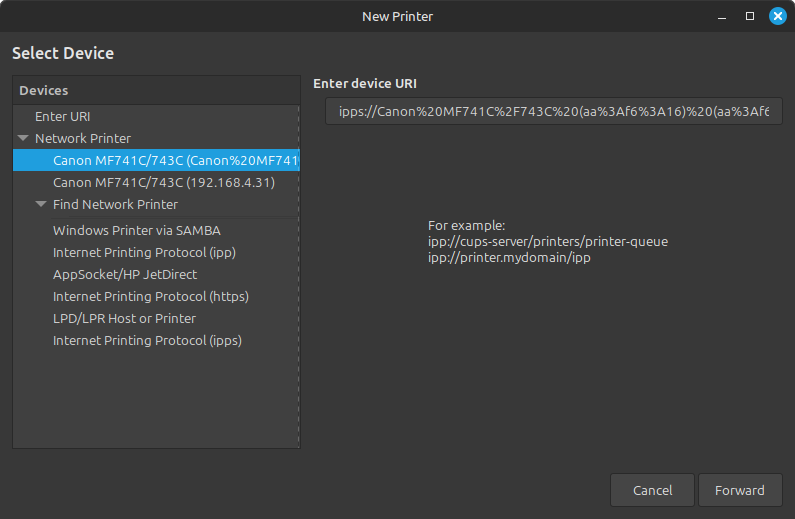
Task: Select the Find Network Printer row label
Action: point(115,204)
